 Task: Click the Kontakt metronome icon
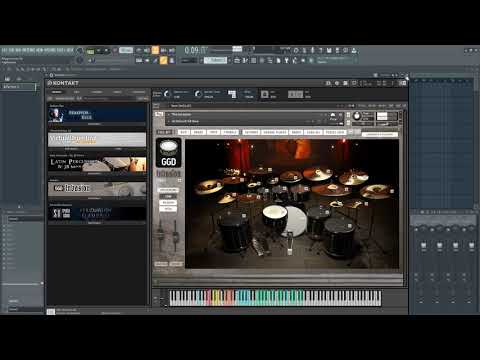264,94
